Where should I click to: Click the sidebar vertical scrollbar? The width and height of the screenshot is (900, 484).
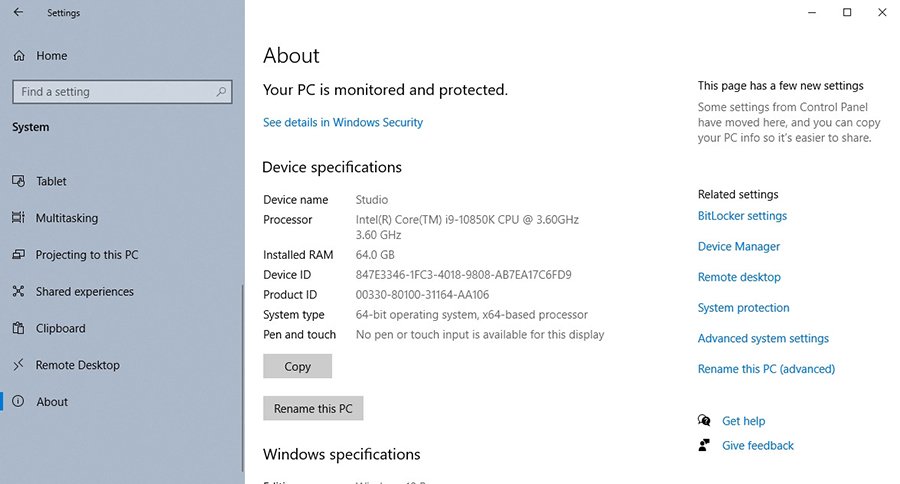(242, 380)
